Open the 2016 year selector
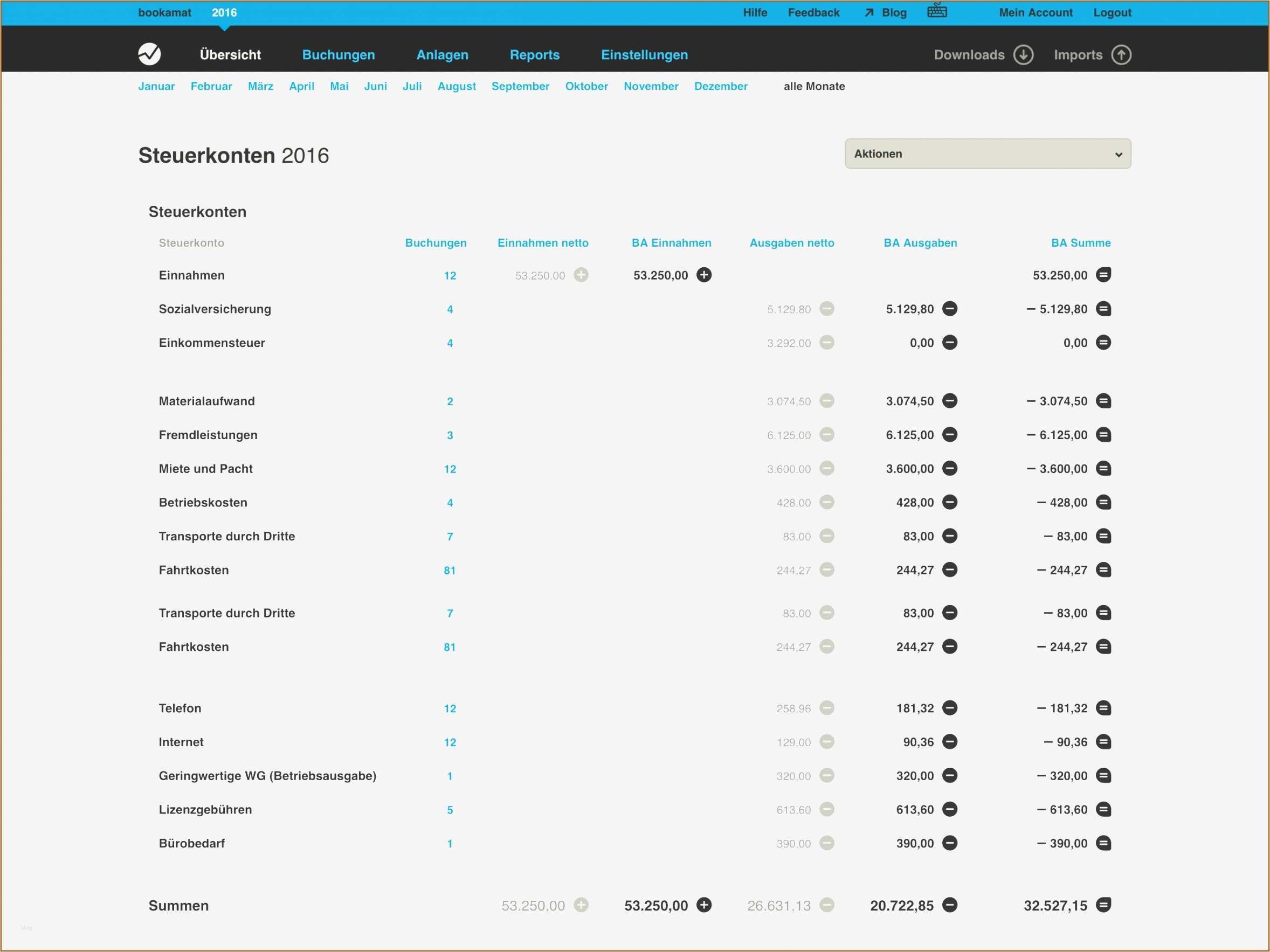Image resolution: width=1270 pixels, height=952 pixels. coord(224,12)
